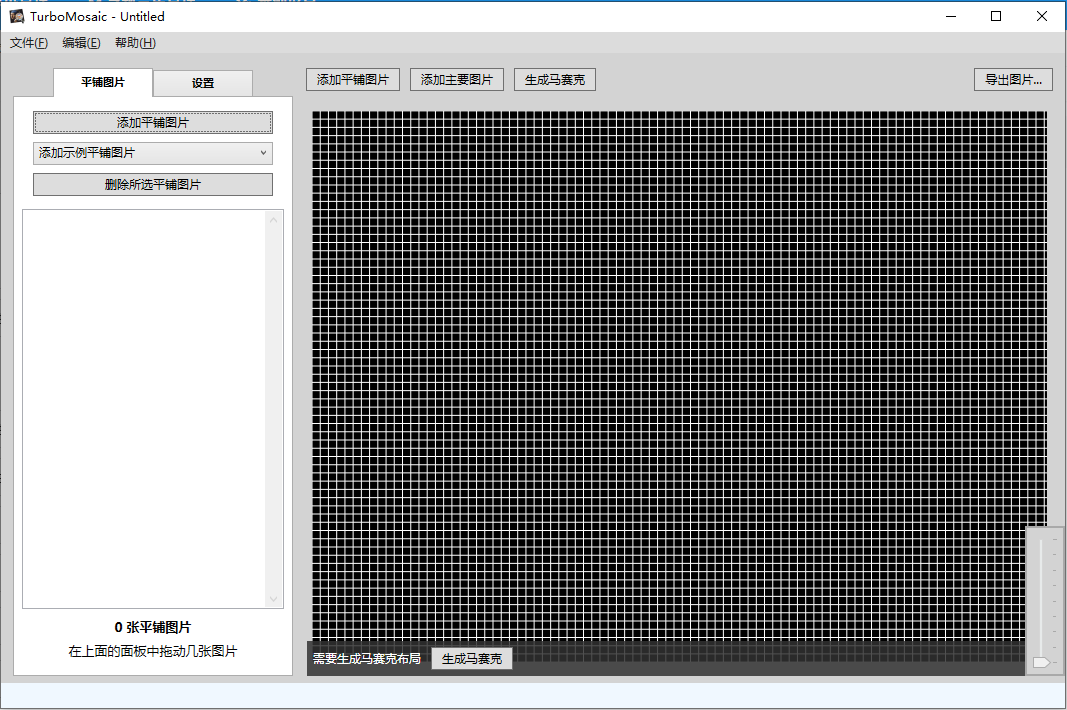Click top toolbar 添加平铺图片 button
The width and height of the screenshot is (1067, 710).
352,80
